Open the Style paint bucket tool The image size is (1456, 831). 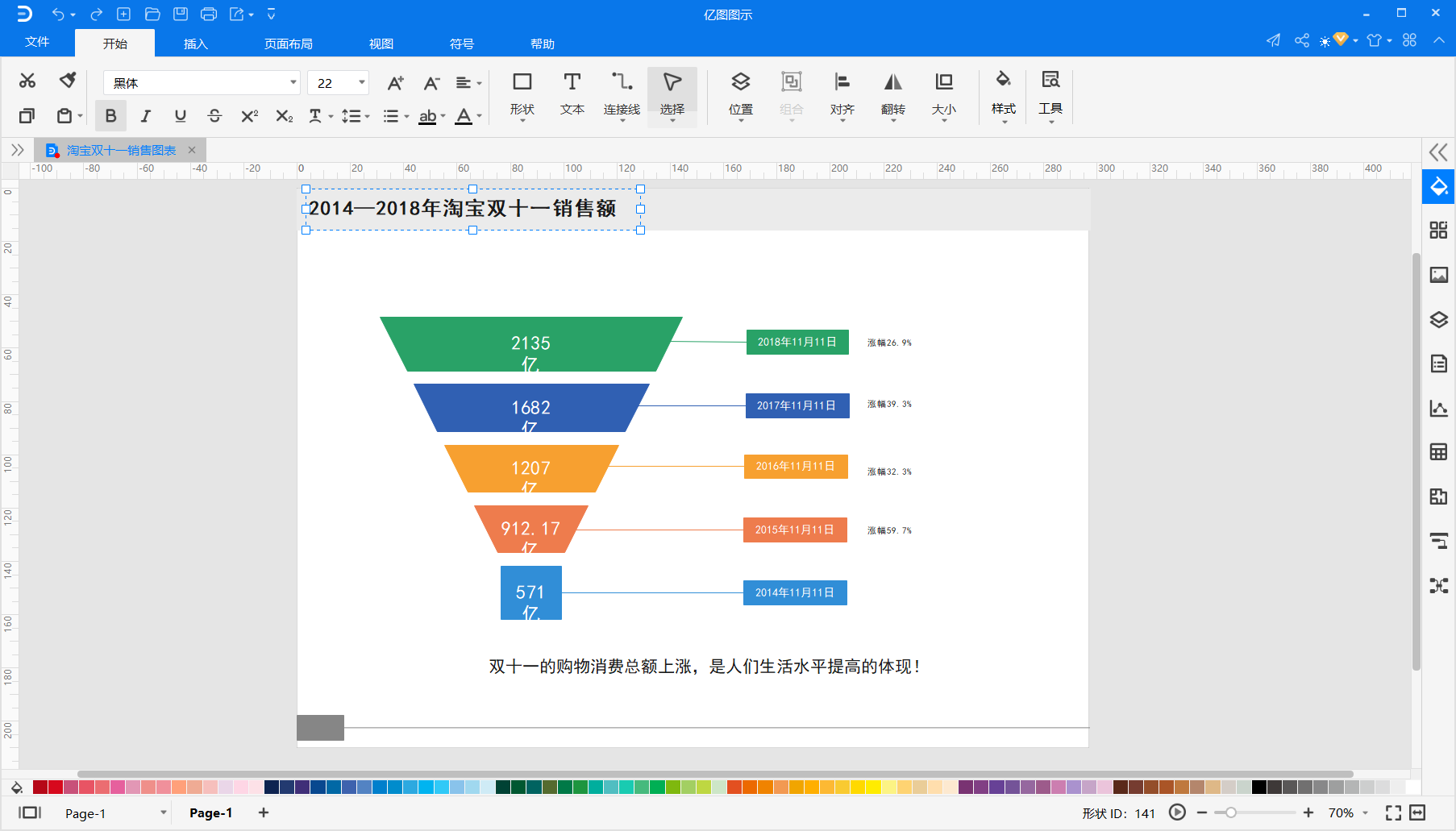1004,95
